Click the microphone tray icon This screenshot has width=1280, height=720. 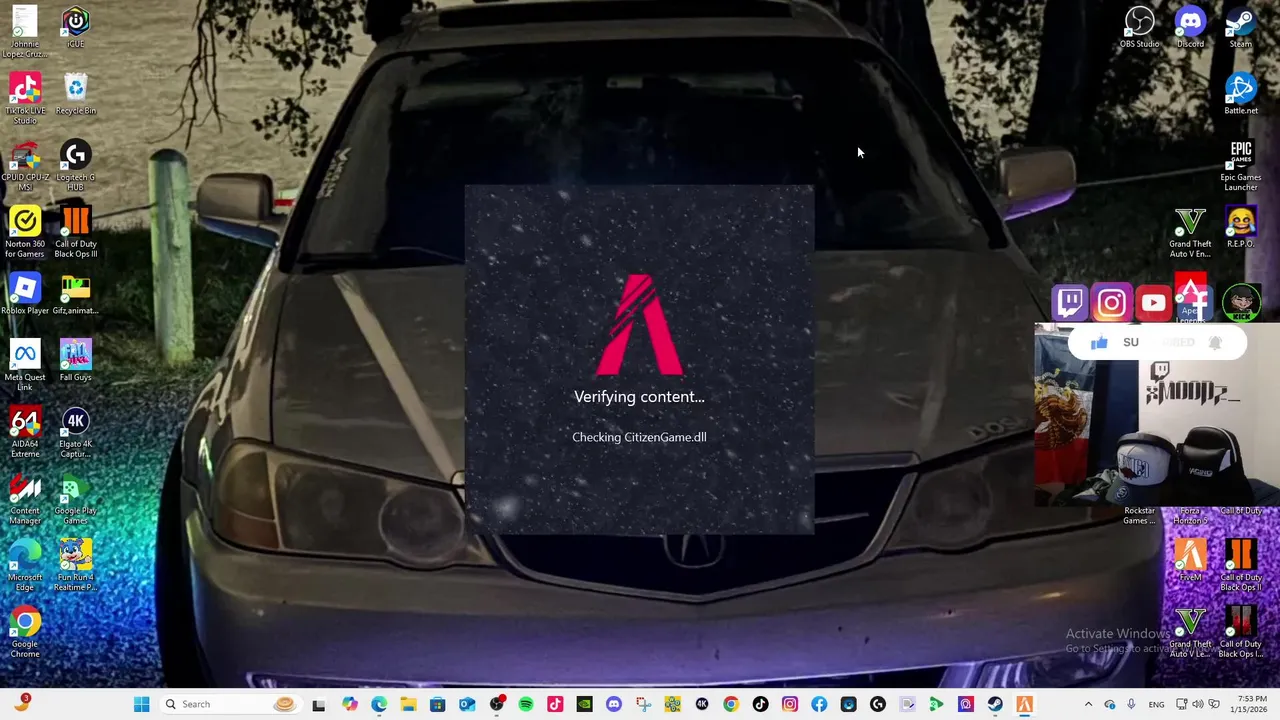[x=1131, y=704]
